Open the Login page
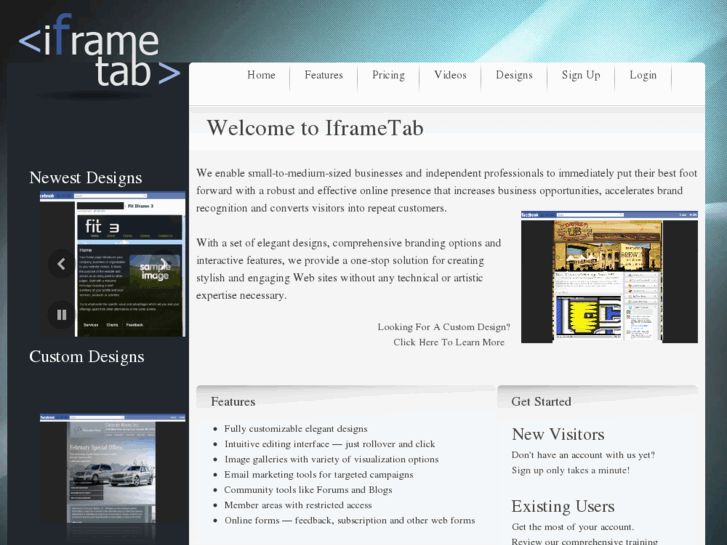727x545 pixels. pos(643,75)
